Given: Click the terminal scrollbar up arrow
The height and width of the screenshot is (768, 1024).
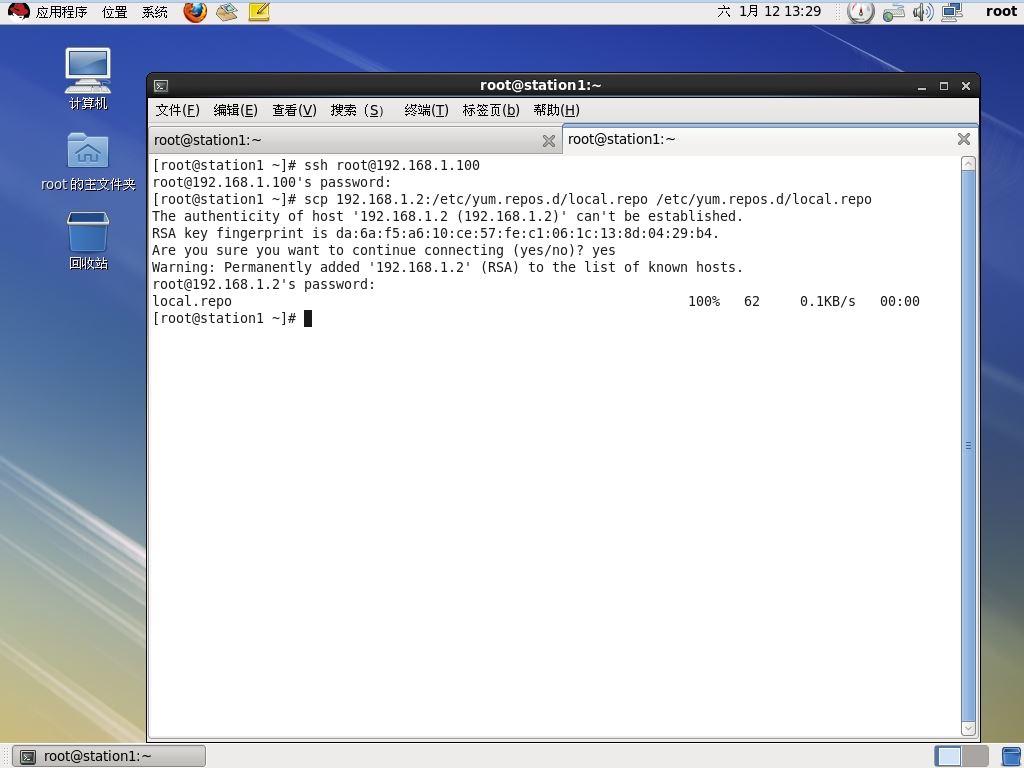Looking at the screenshot, I should click(968, 163).
